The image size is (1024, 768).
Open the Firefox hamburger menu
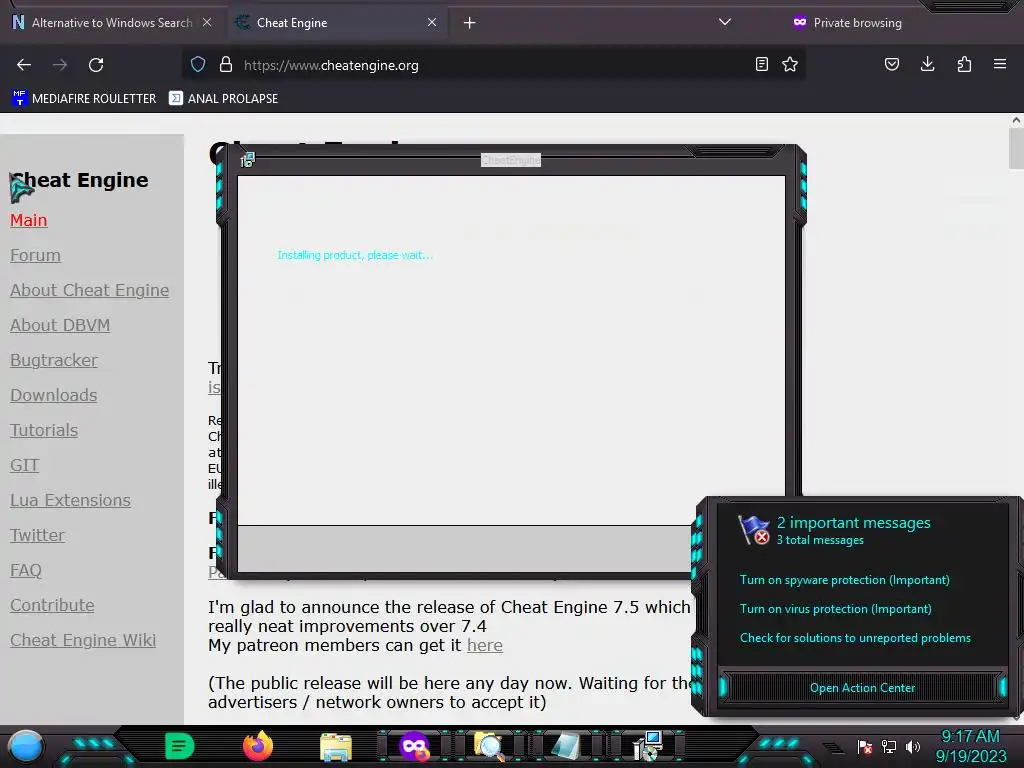coord(1000,64)
